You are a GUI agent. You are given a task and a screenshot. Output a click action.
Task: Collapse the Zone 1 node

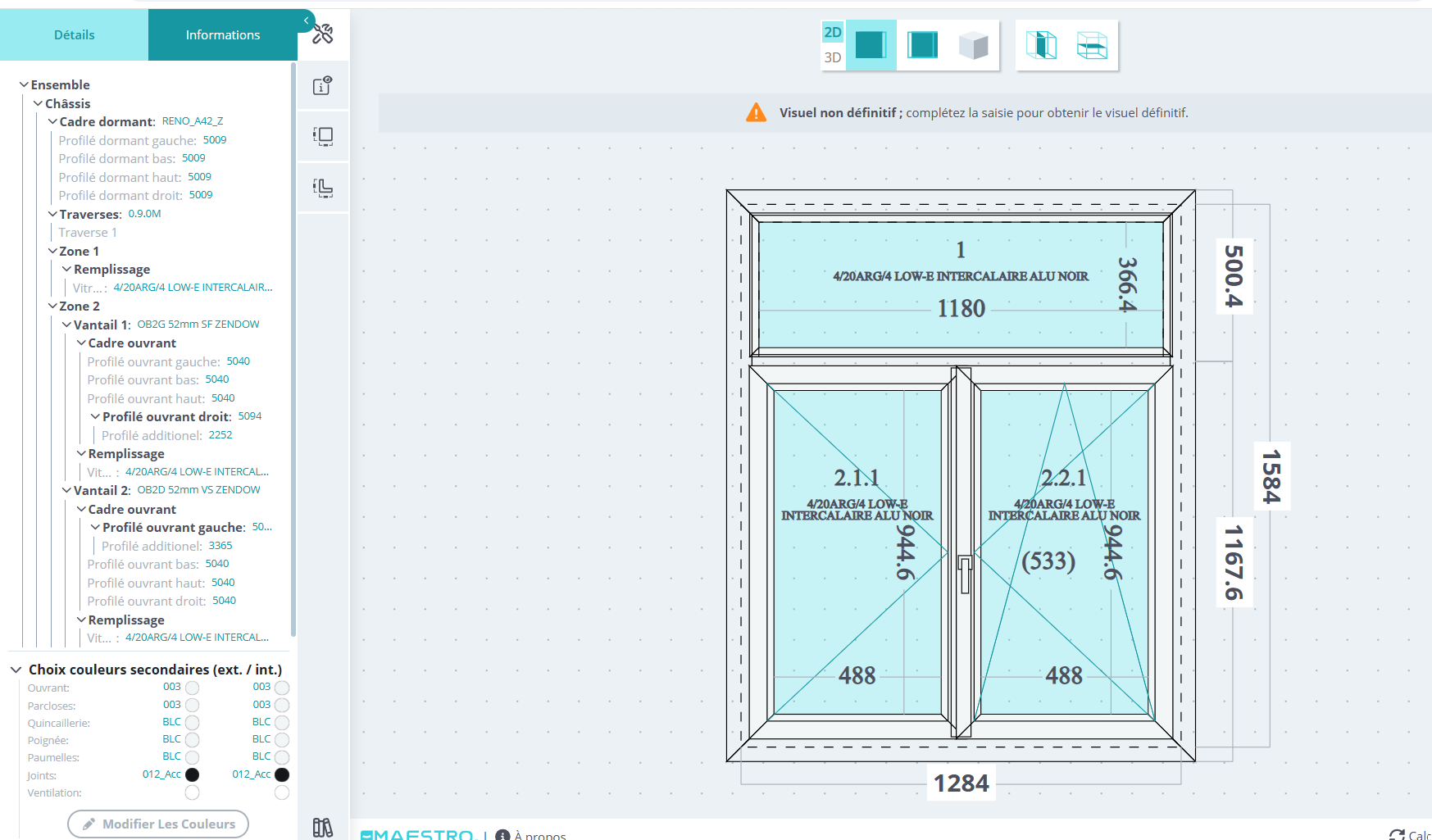click(x=52, y=251)
